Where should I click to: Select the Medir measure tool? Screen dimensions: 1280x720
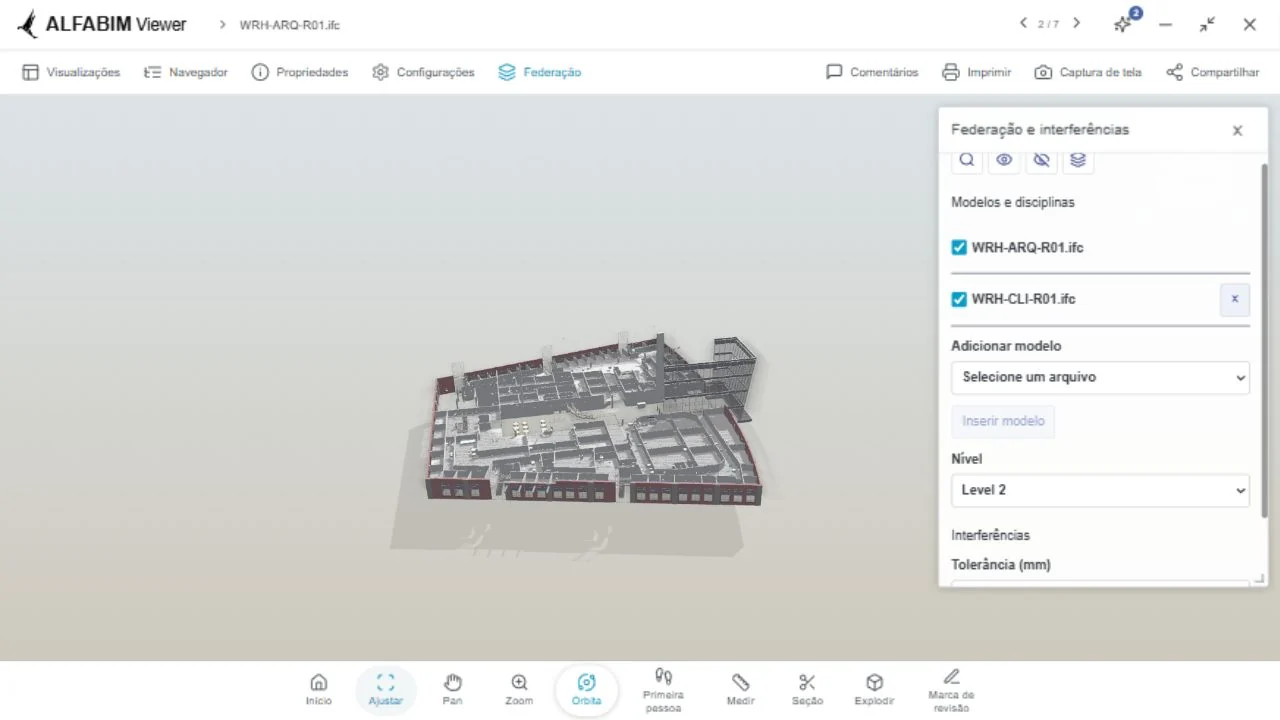pyautogui.click(x=740, y=690)
